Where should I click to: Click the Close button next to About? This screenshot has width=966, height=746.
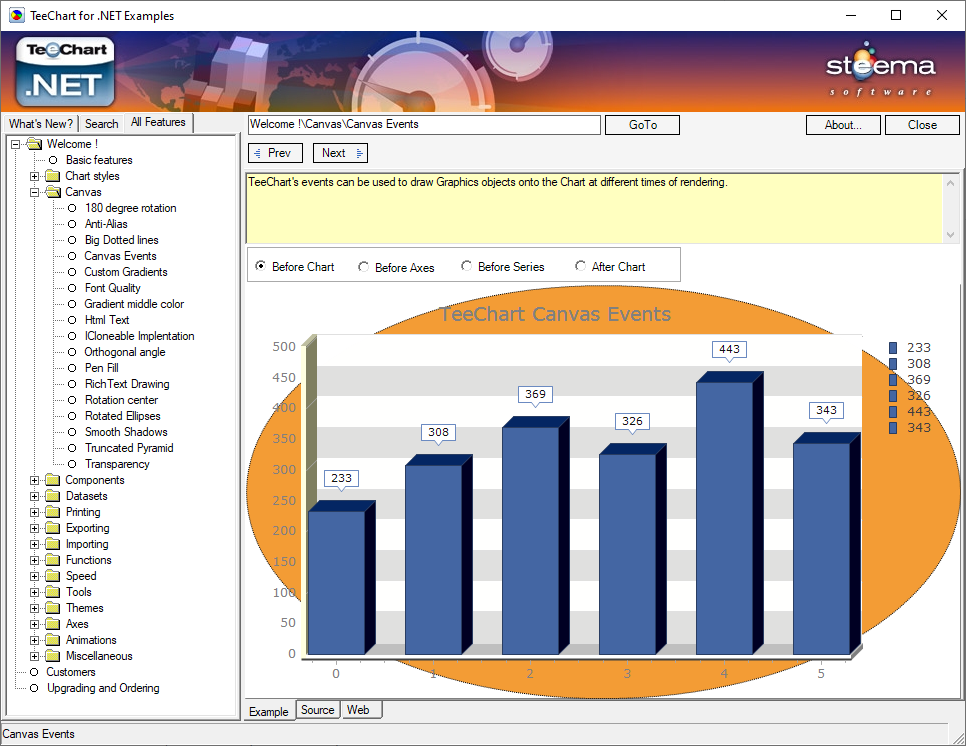(922, 125)
